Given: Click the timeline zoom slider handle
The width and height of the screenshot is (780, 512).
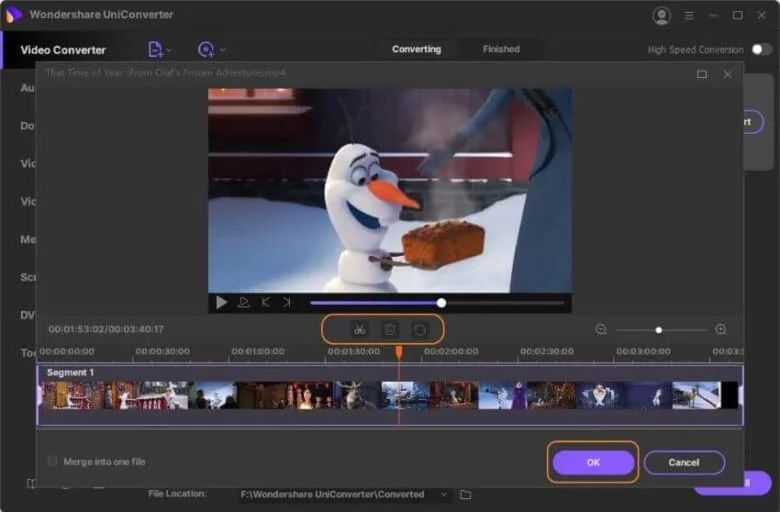Looking at the screenshot, I should [659, 330].
